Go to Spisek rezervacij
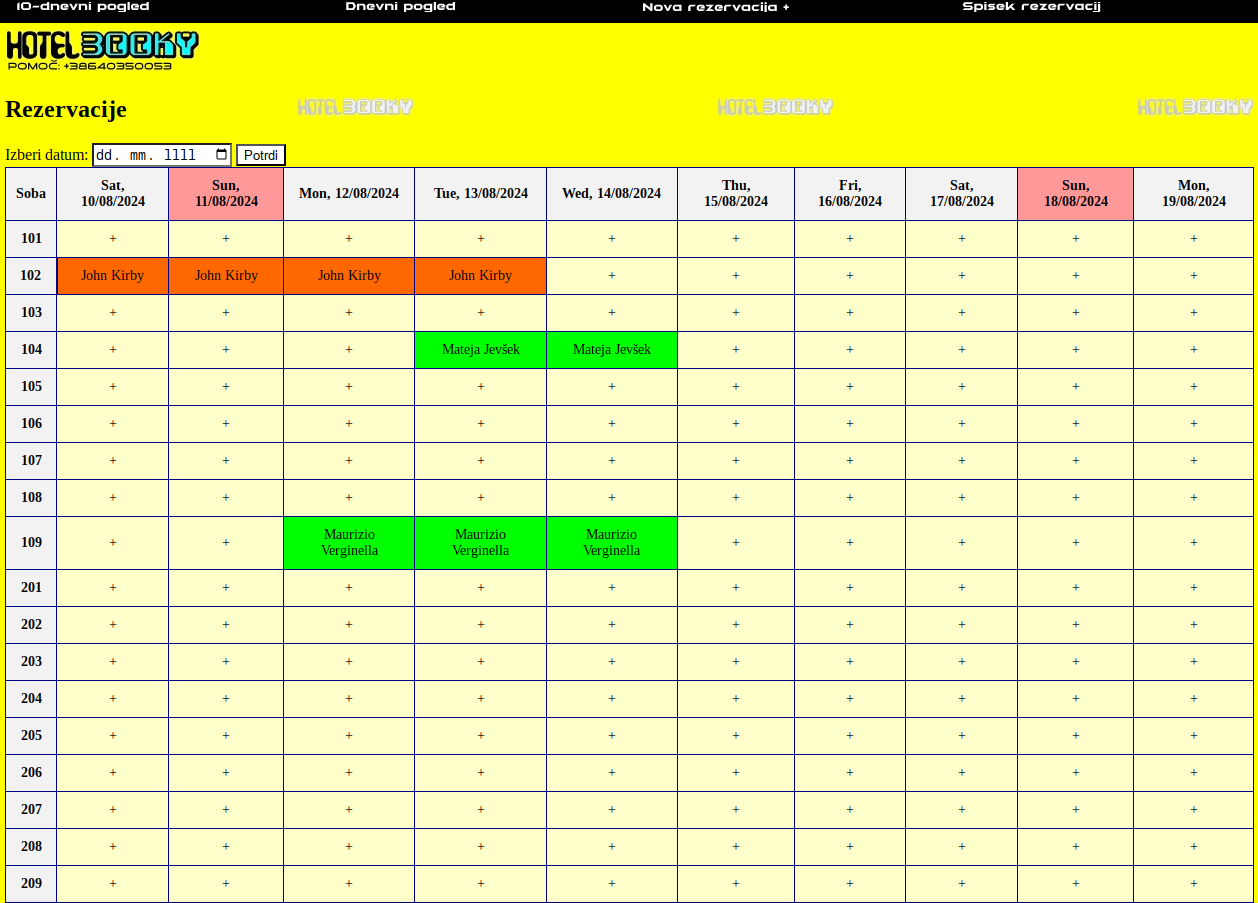Viewport: 1258px width, 903px height. click(x=1031, y=7)
